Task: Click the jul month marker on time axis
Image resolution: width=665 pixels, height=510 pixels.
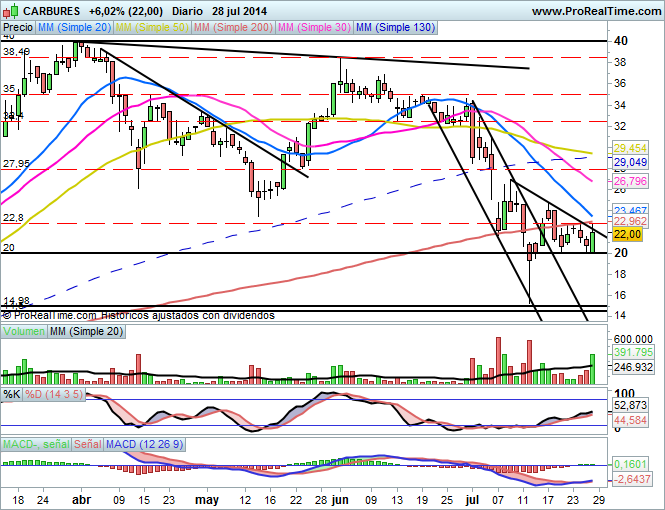Action: point(470,499)
